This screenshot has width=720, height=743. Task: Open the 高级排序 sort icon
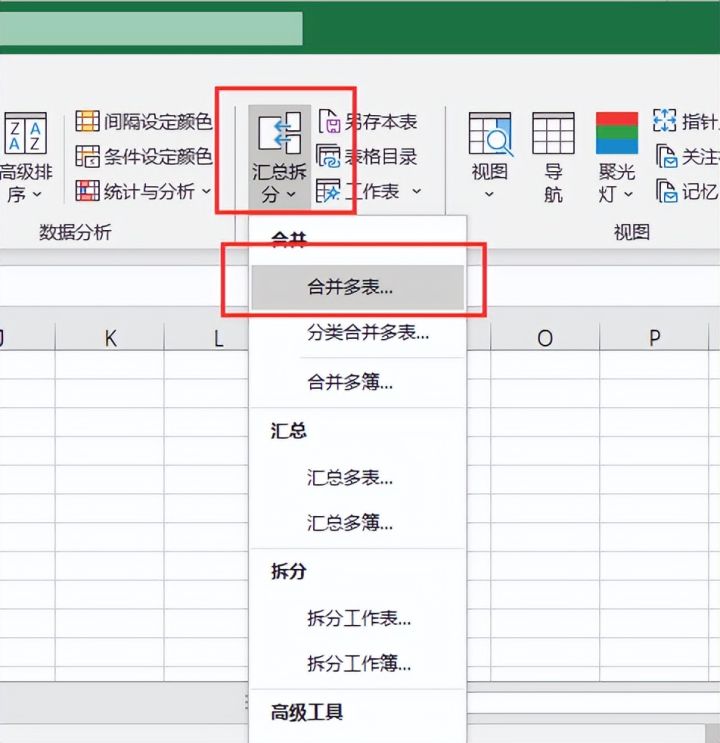click(x=25, y=133)
